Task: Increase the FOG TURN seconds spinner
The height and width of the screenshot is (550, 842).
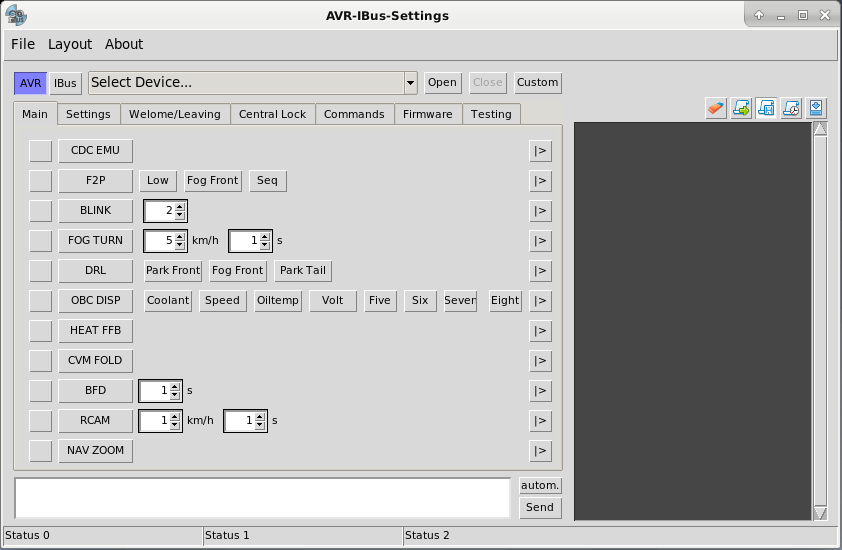Action: (x=265, y=236)
